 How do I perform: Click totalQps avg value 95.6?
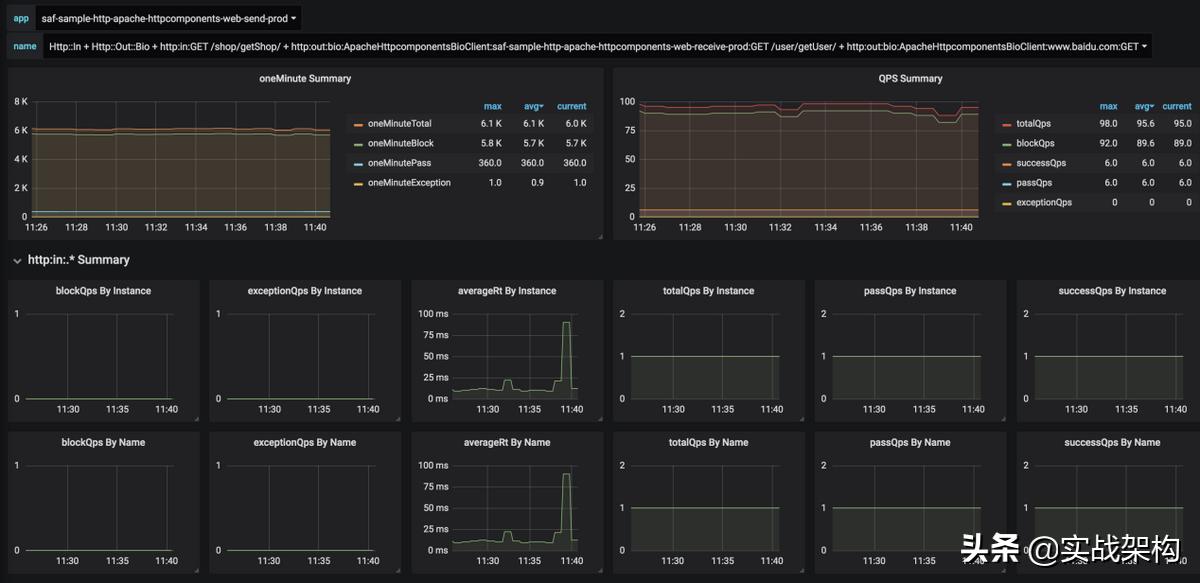point(1144,124)
